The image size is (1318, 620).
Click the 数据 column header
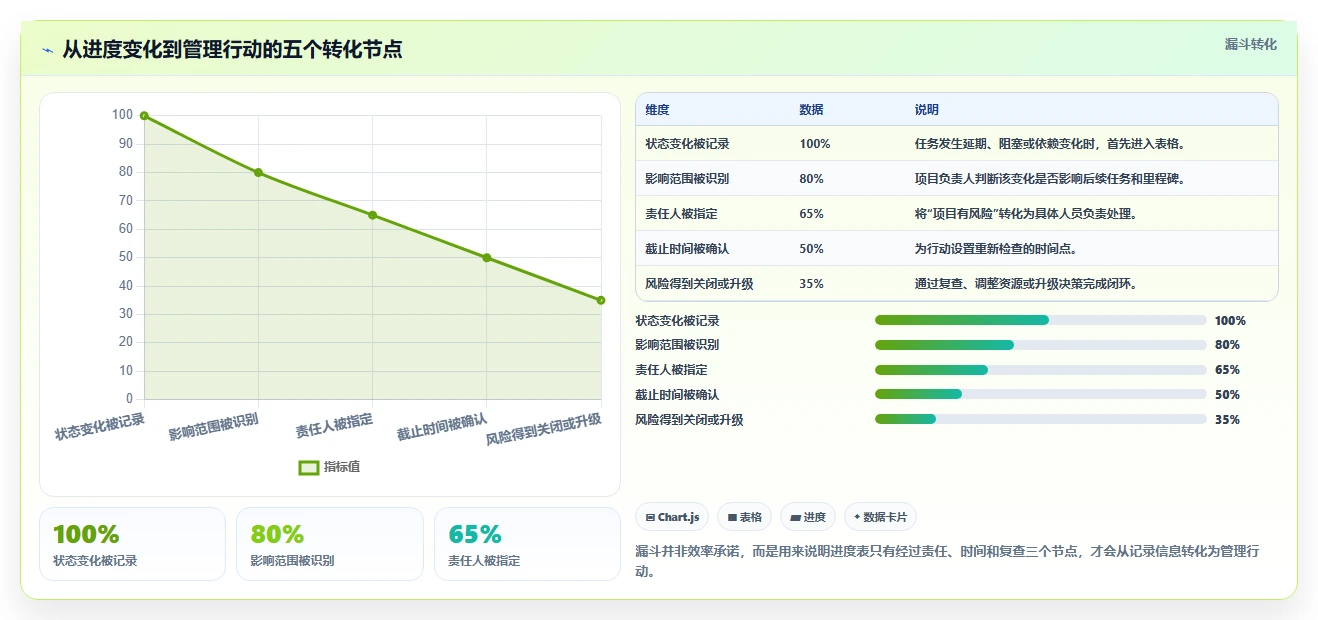(811, 110)
